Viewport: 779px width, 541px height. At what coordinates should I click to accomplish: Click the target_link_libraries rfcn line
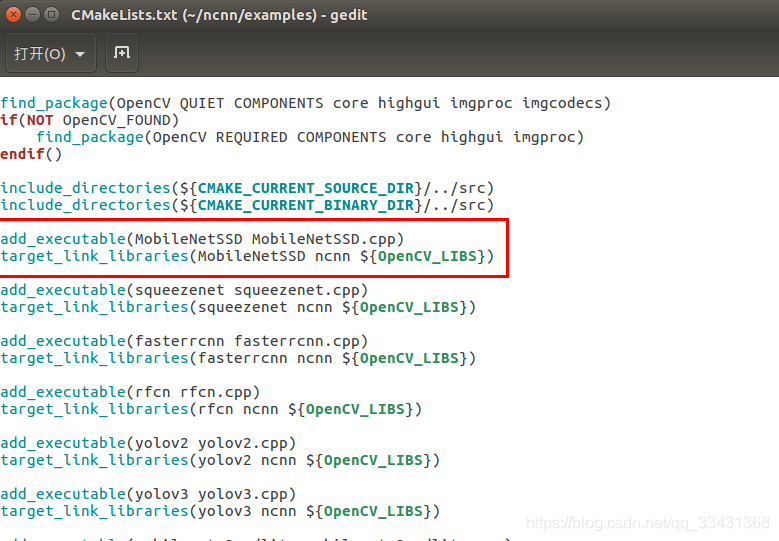pyautogui.click(x=211, y=409)
